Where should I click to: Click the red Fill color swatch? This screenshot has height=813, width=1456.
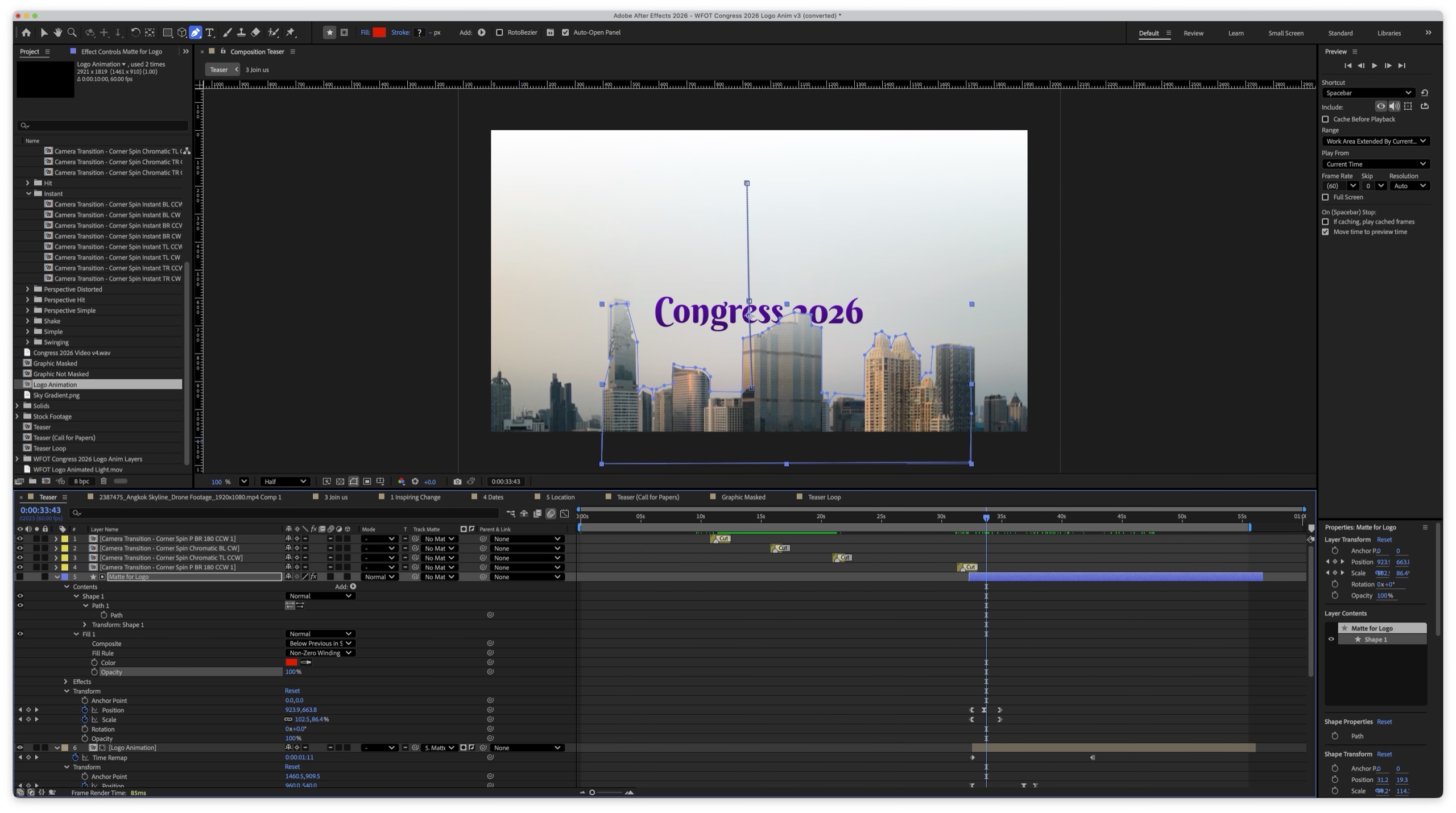[x=379, y=32]
